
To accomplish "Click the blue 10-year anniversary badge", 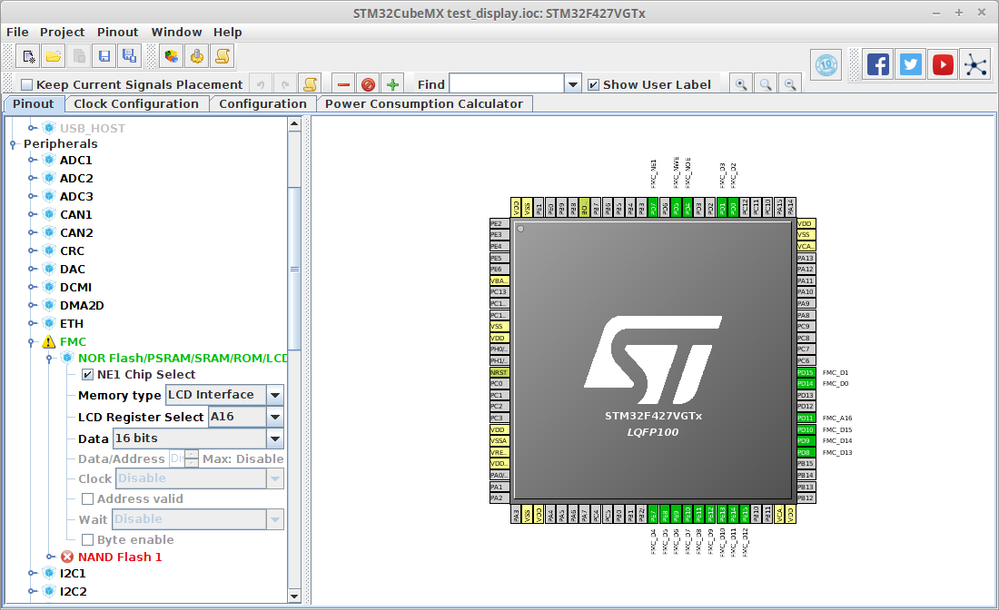I will click(x=826, y=65).
